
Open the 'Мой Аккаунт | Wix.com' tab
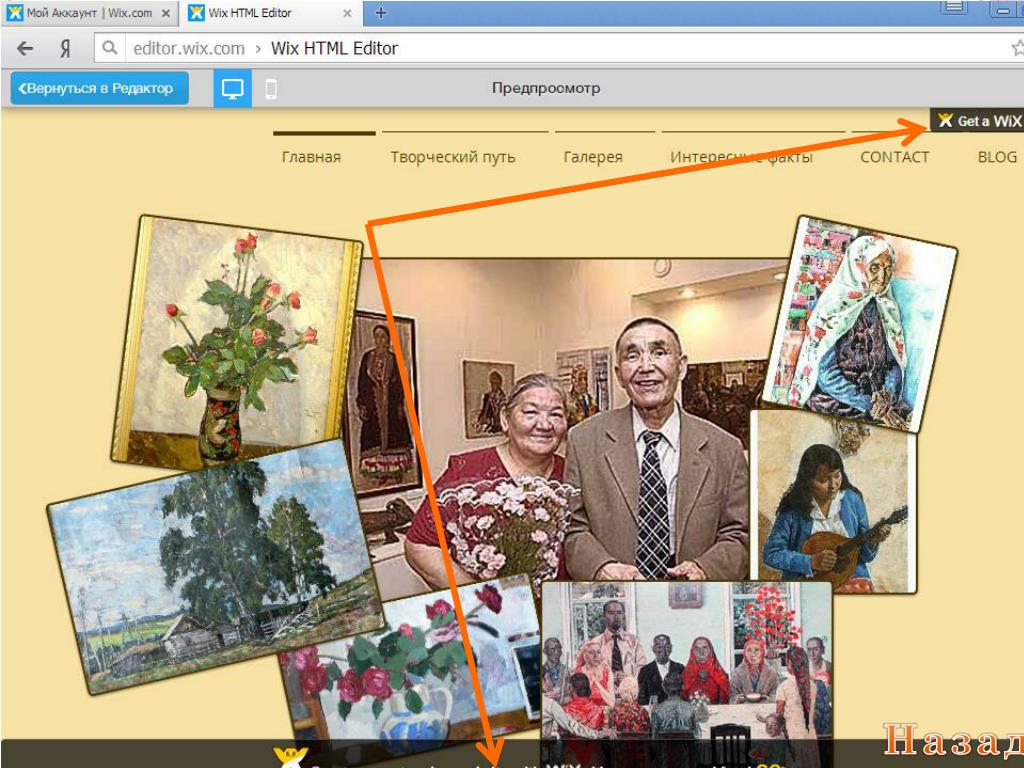(89, 12)
